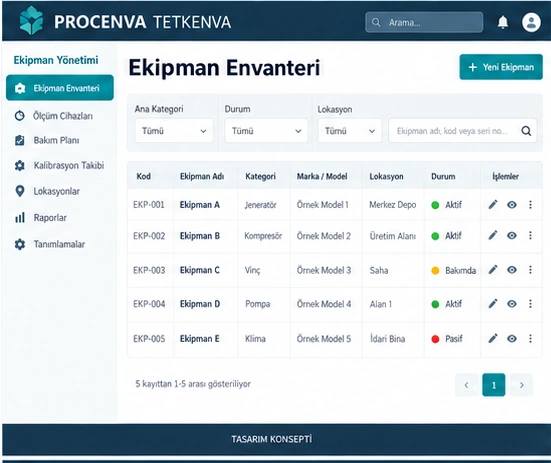Click the Yeni Ekipman button

[501, 67]
